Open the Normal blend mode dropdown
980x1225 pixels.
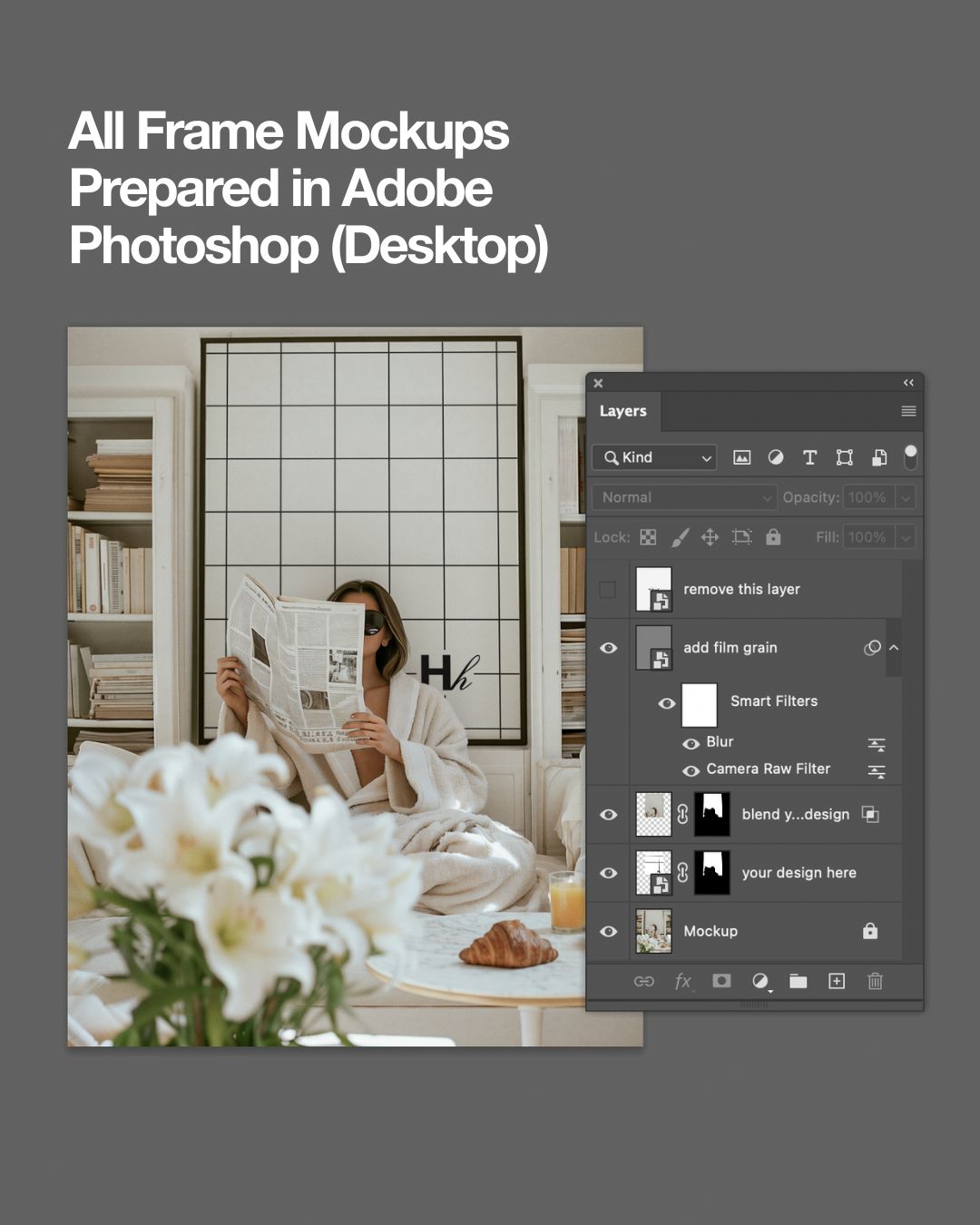pos(684,497)
